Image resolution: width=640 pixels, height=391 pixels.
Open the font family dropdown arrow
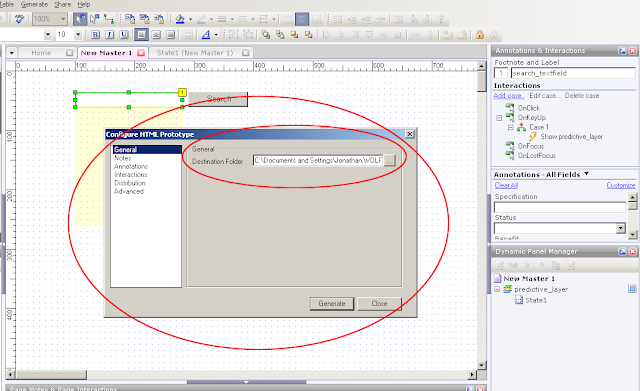tap(48, 35)
